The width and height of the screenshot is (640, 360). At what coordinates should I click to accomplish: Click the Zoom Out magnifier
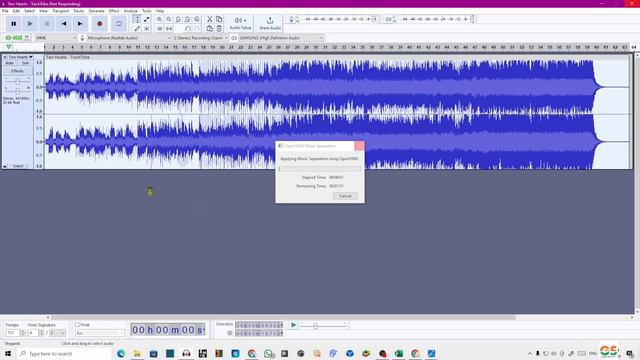pyautogui.click(x=169, y=20)
